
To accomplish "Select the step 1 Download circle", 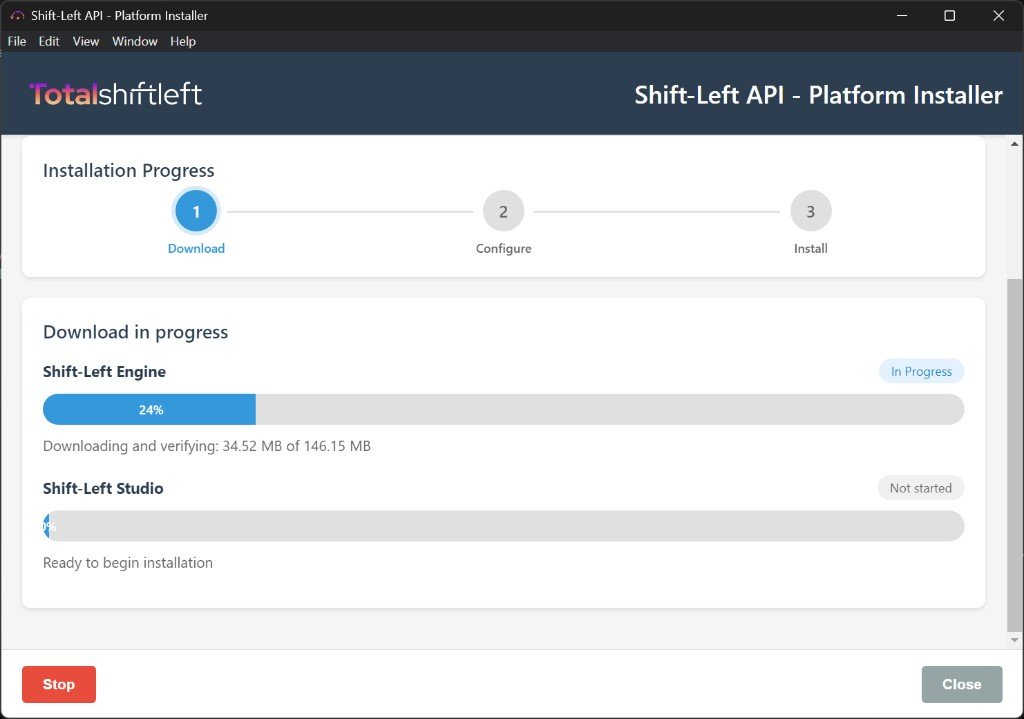I will tap(196, 211).
